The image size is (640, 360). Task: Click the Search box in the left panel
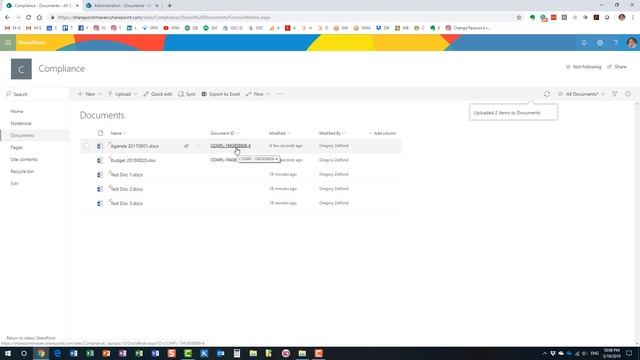pos(35,94)
